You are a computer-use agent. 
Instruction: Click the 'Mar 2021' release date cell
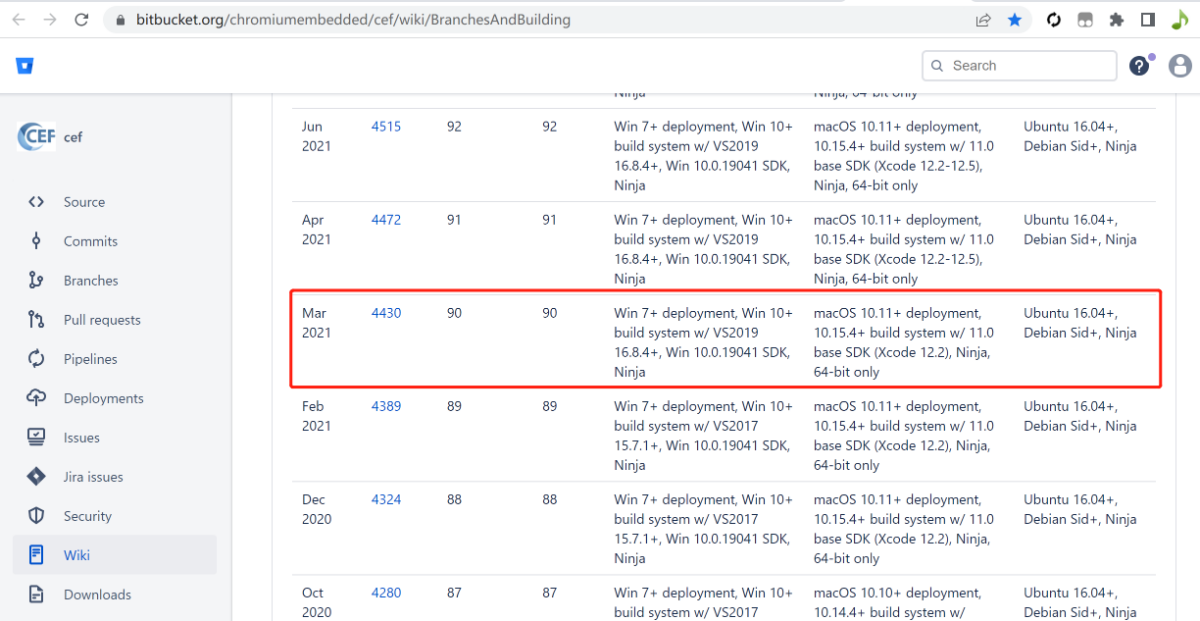coord(317,323)
